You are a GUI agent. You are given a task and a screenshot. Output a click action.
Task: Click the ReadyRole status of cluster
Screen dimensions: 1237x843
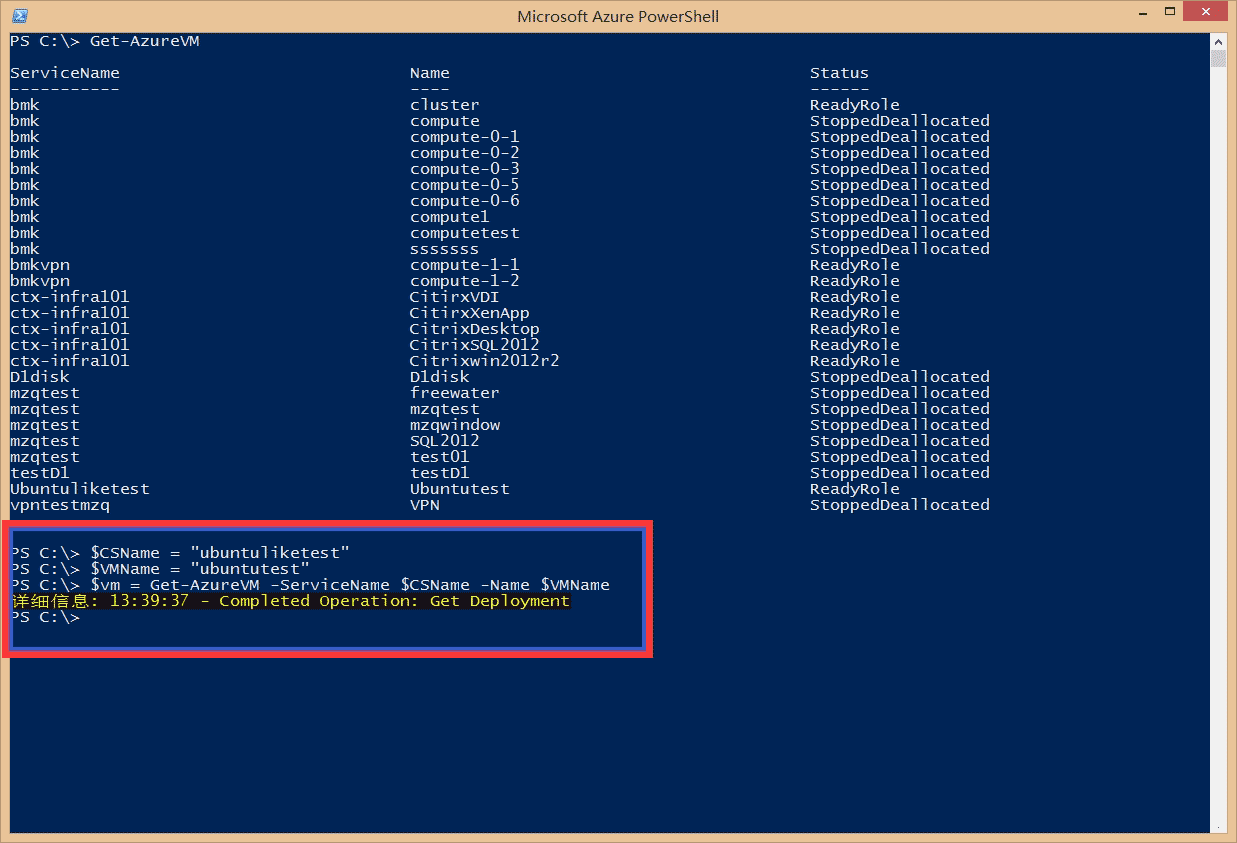855,105
